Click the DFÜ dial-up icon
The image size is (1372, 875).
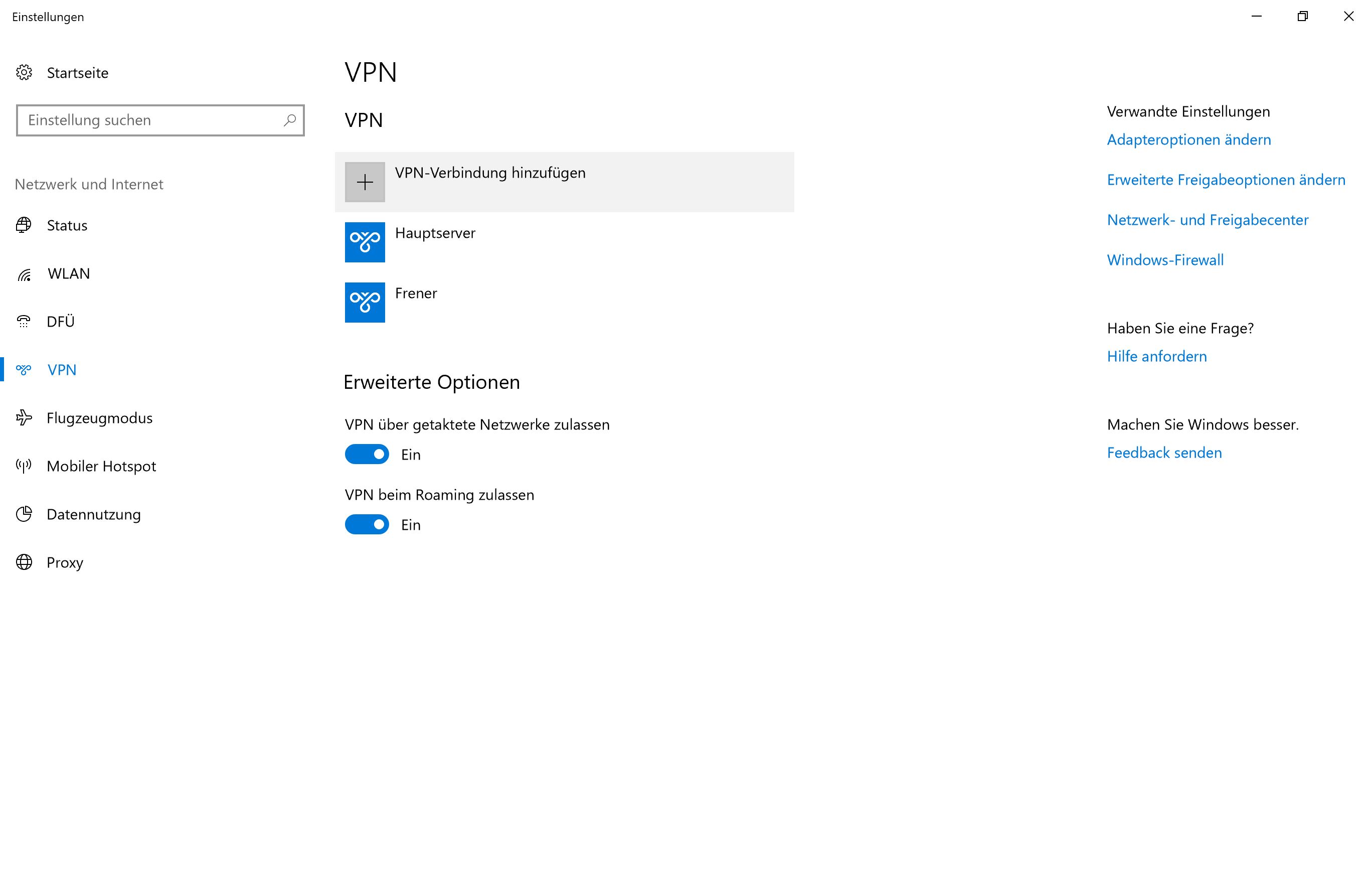coord(24,322)
